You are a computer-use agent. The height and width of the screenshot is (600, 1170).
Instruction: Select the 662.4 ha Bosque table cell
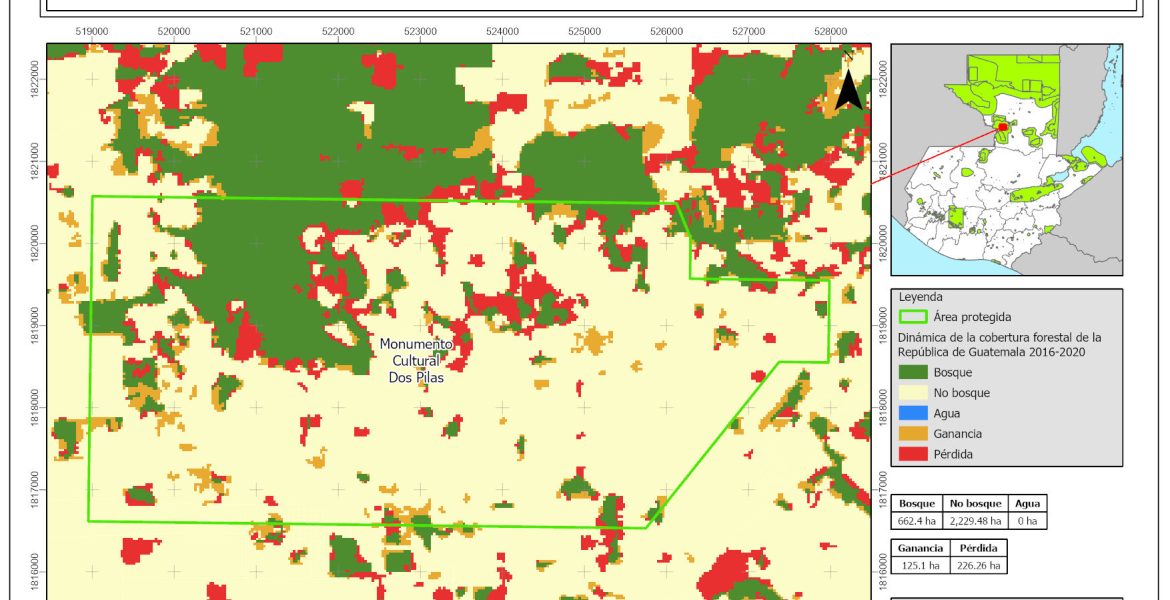tap(917, 520)
